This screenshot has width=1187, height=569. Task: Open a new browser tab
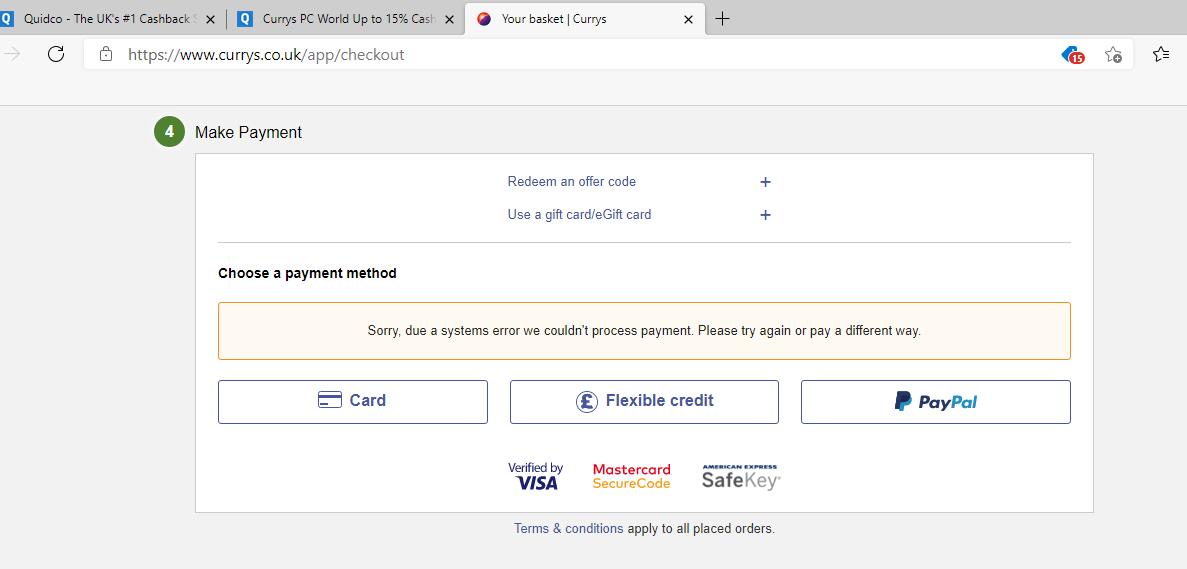(723, 19)
